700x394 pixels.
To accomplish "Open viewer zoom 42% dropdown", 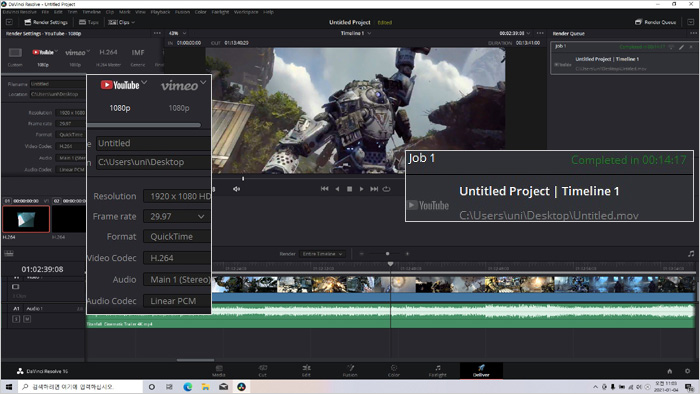I will (x=178, y=33).
